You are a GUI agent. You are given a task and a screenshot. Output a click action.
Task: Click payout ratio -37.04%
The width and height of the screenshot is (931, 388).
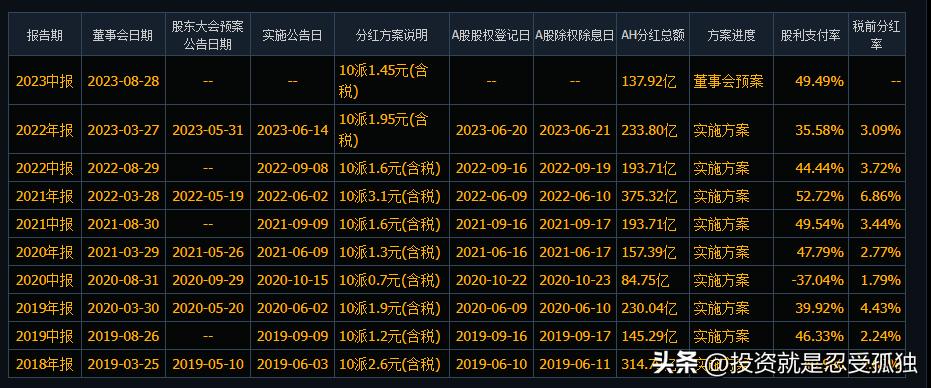pos(817,280)
